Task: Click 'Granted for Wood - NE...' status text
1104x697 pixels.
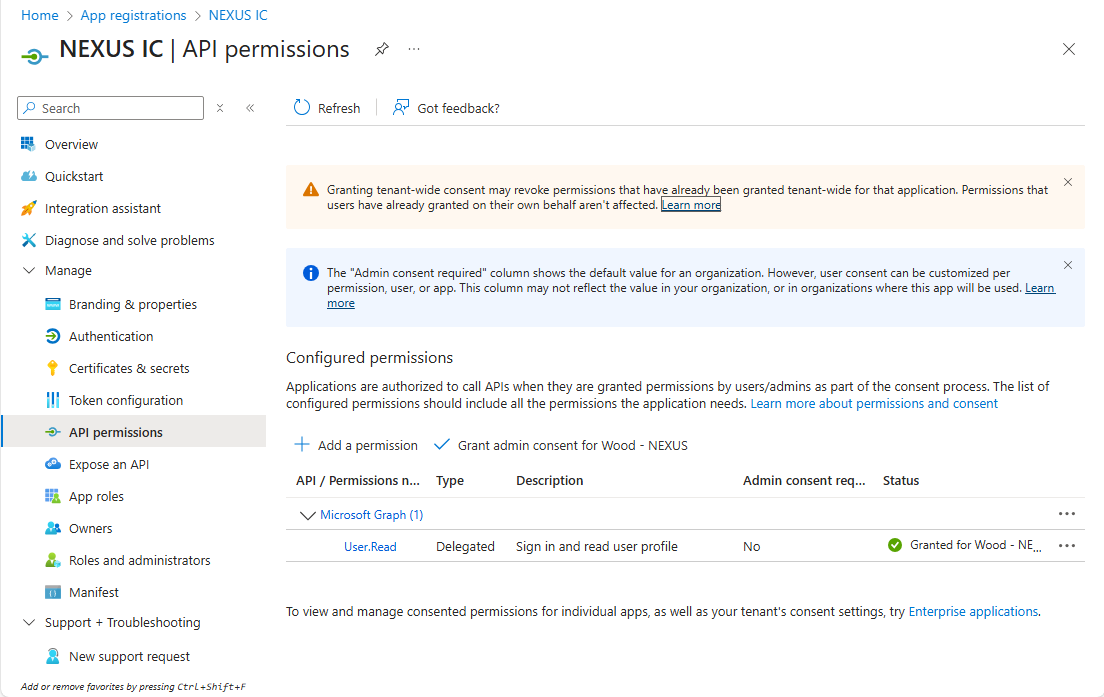Action: pyautogui.click(x=975, y=545)
